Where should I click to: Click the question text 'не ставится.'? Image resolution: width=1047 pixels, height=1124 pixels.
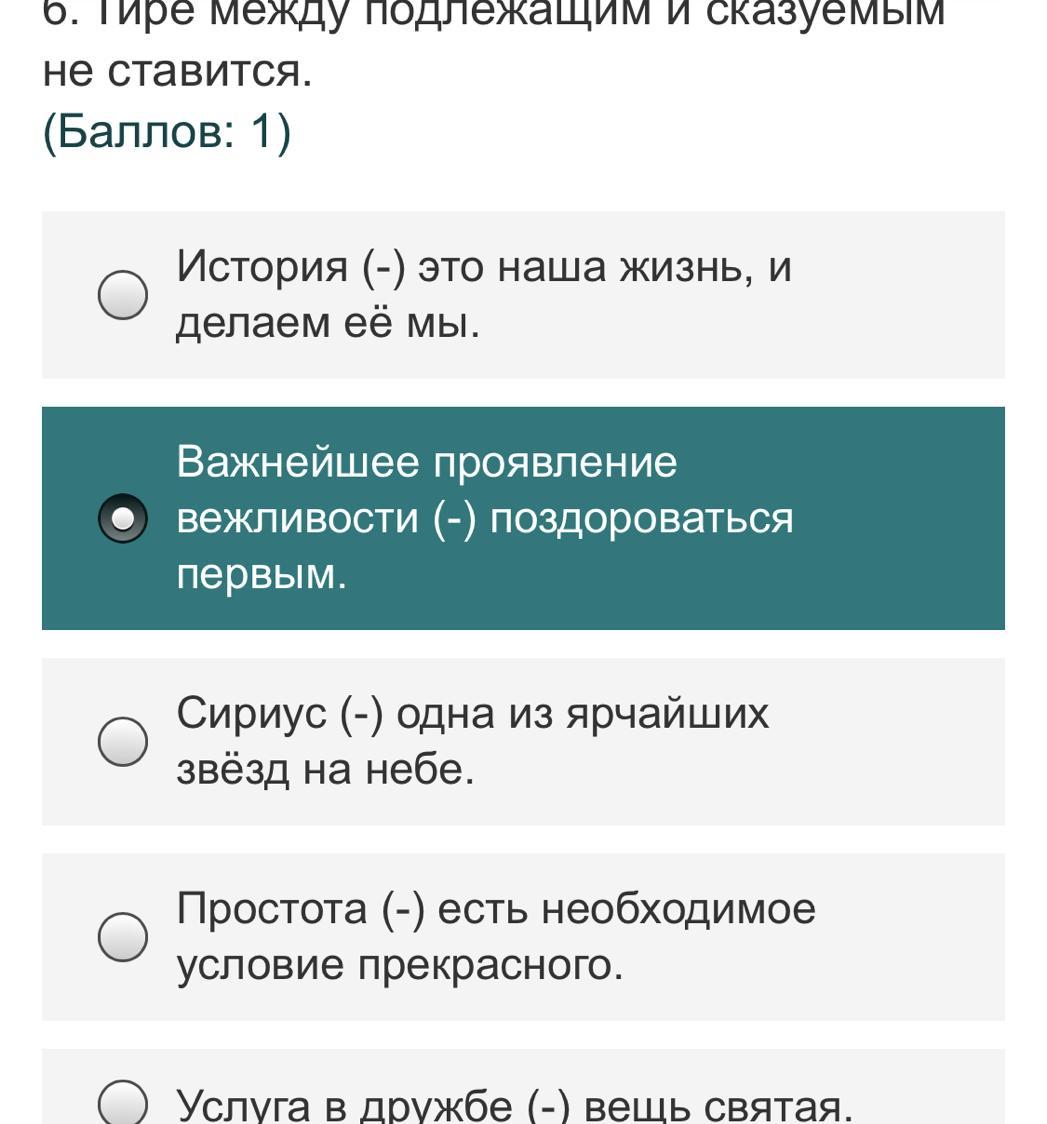click(178, 71)
